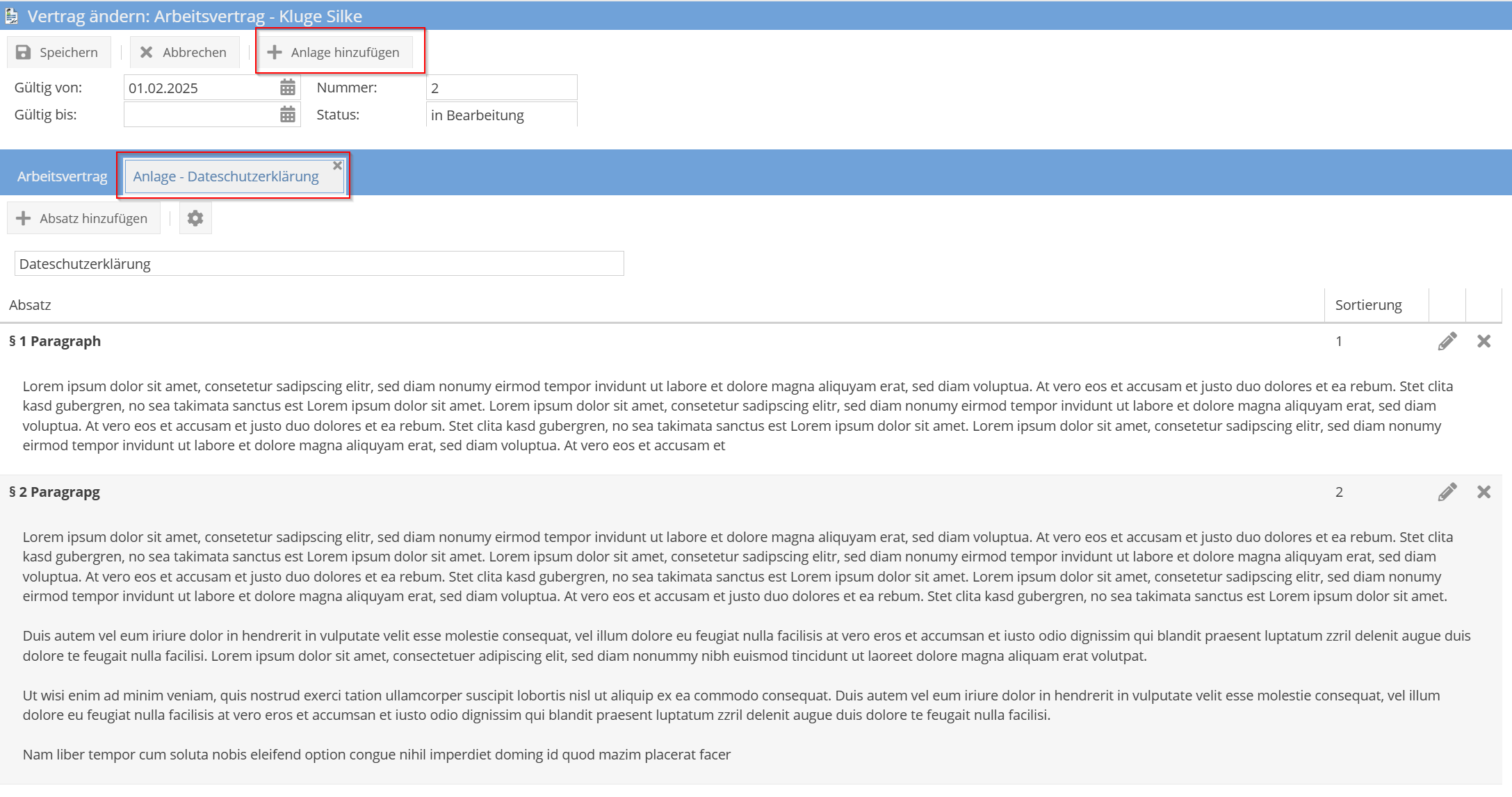Click the Sortierung column header
The image size is (1512, 797).
(1368, 305)
